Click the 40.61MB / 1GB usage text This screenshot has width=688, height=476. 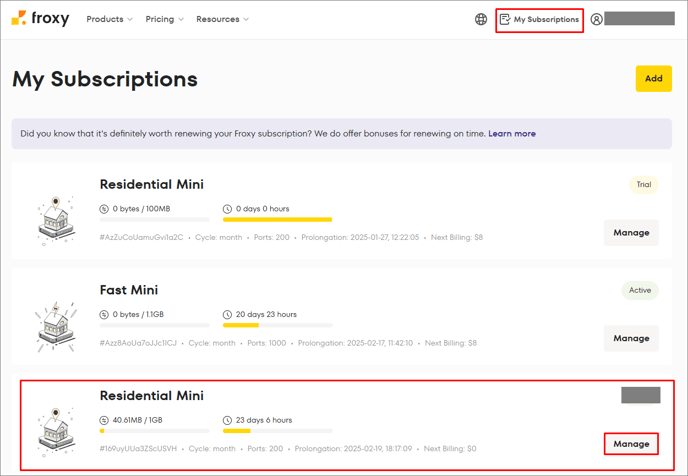[137, 420]
